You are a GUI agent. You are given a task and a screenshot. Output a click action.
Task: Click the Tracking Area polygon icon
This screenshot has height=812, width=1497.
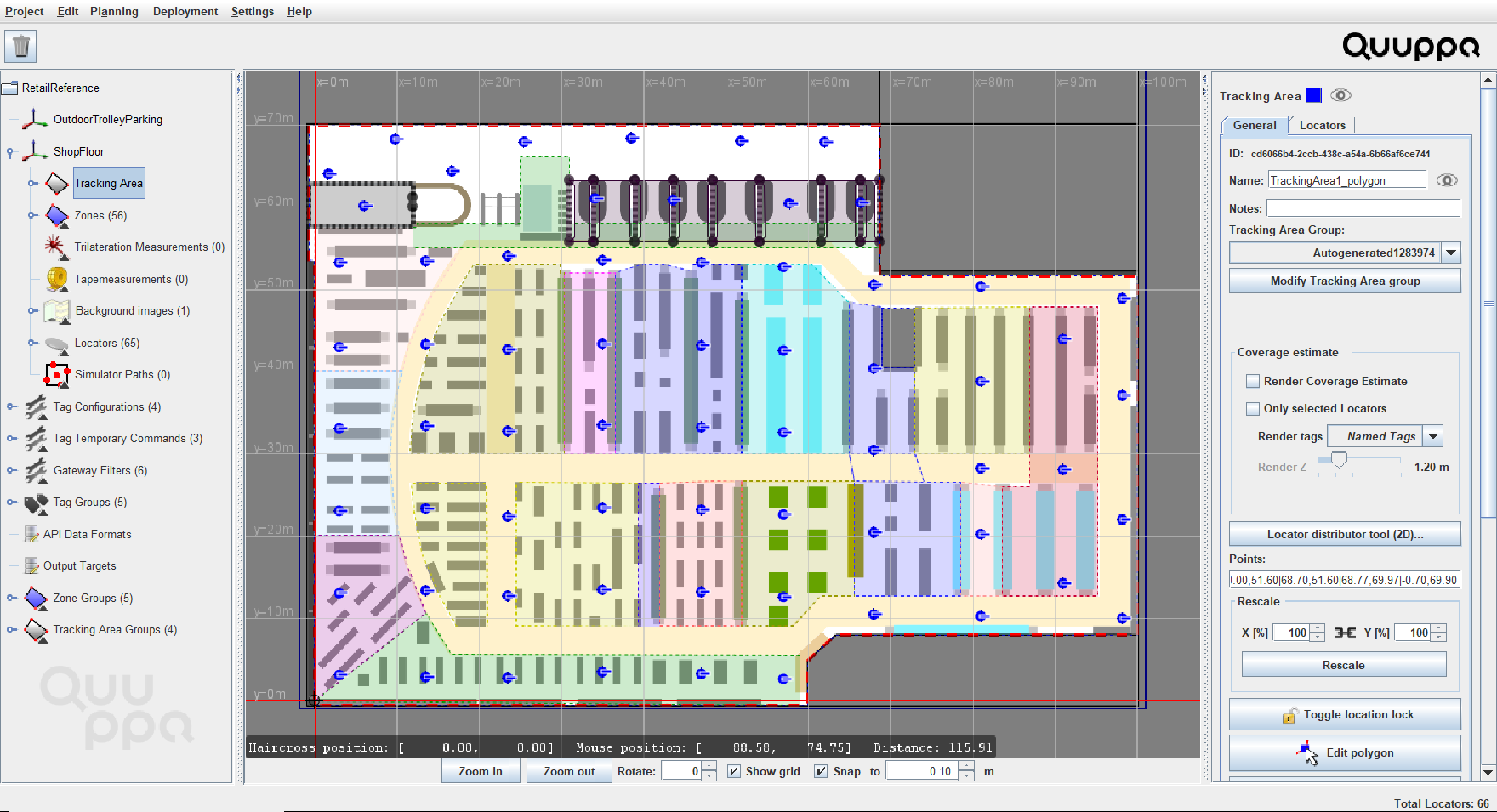(57, 183)
